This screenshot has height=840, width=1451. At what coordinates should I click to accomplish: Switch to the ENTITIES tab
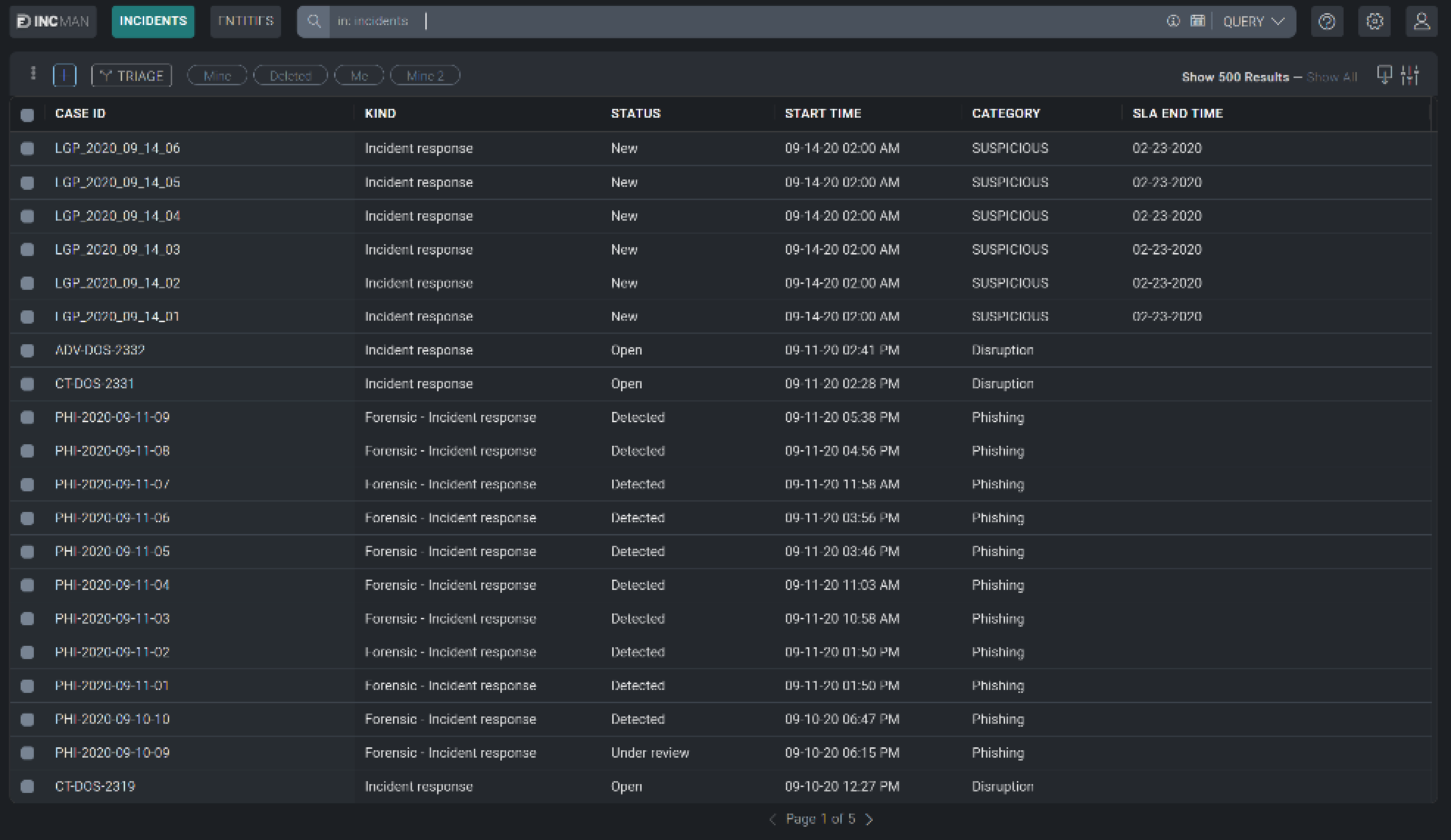pos(246,22)
